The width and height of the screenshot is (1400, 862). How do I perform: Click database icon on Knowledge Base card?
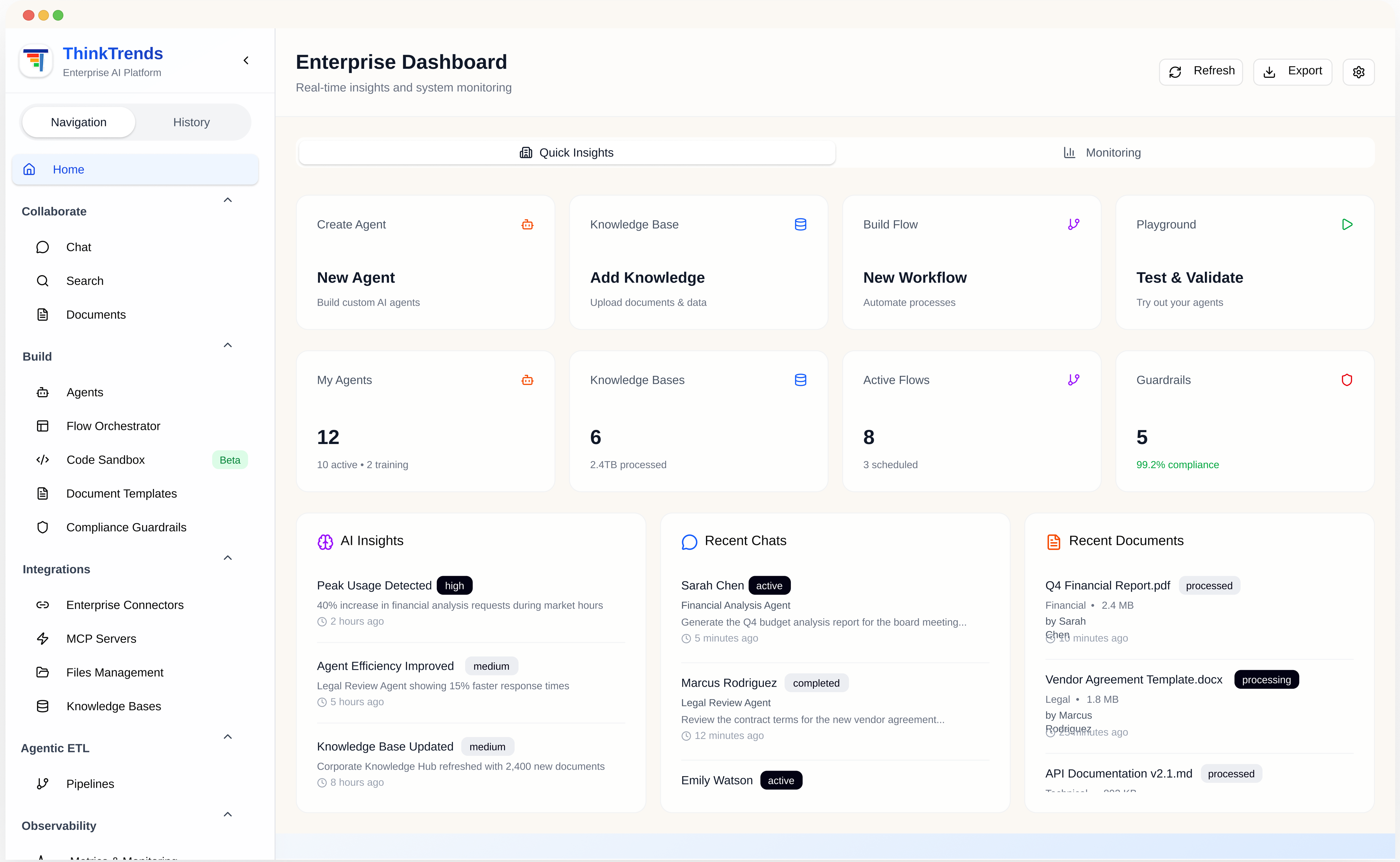(800, 225)
